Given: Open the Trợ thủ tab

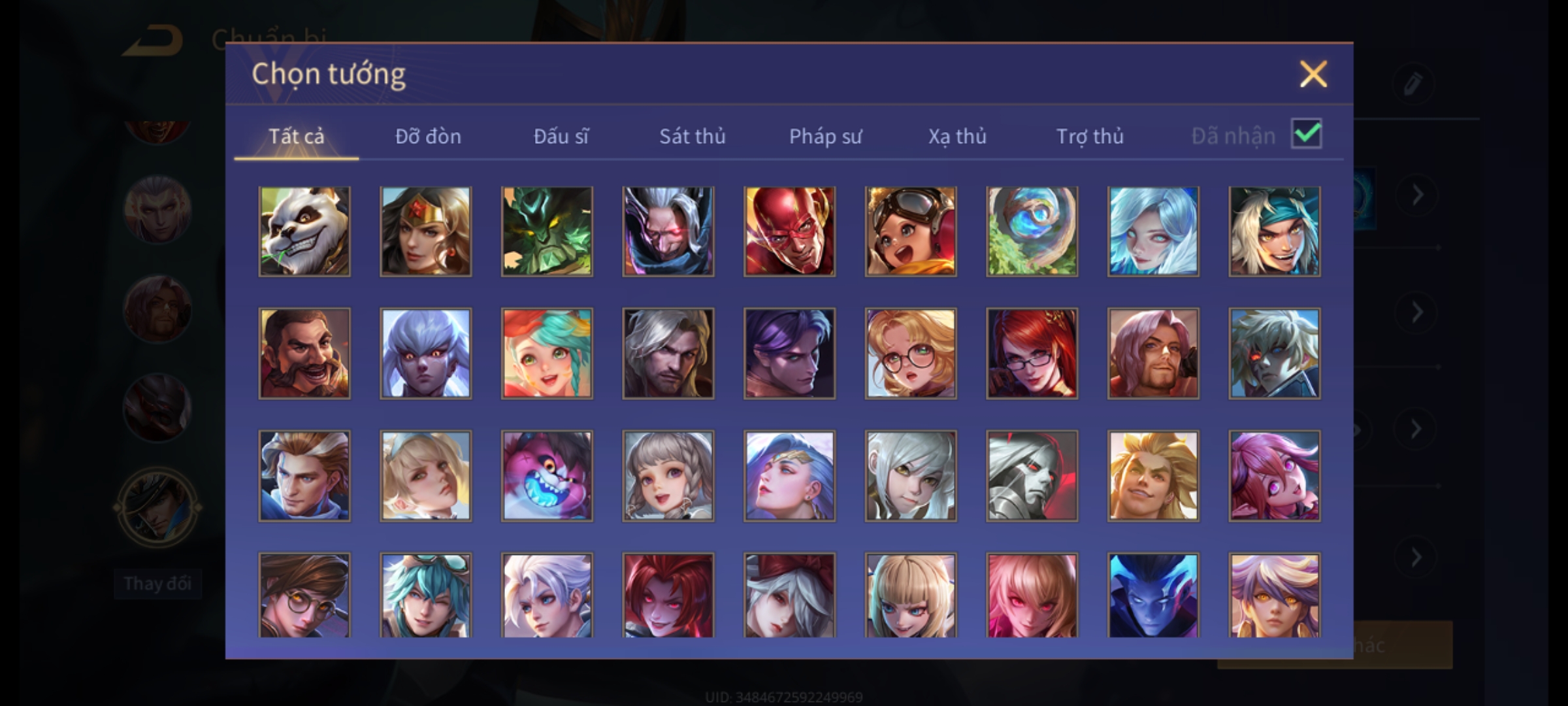Looking at the screenshot, I should pos(1090,136).
